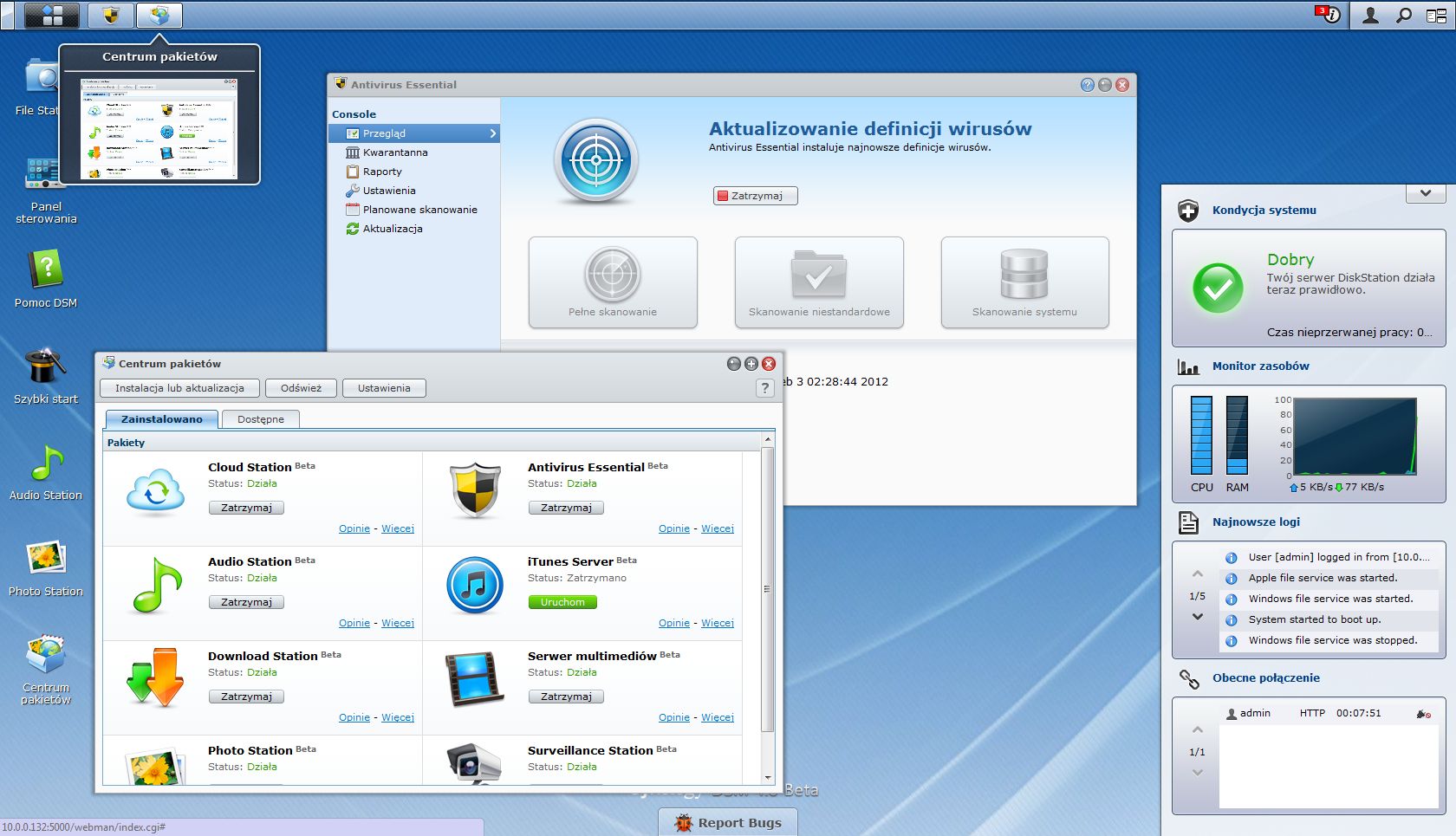Open Opinie link for Cloud Station

(x=354, y=528)
